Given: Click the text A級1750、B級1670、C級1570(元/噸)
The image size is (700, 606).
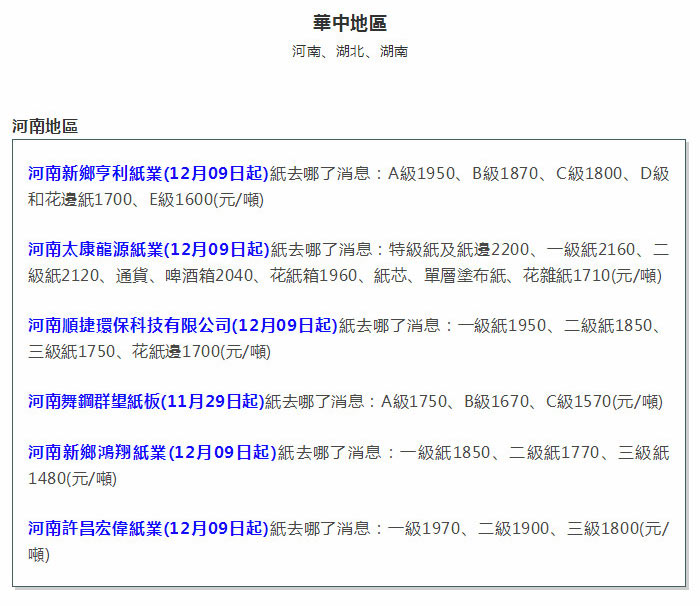Looking at the screenshot, I should (521, 401).
